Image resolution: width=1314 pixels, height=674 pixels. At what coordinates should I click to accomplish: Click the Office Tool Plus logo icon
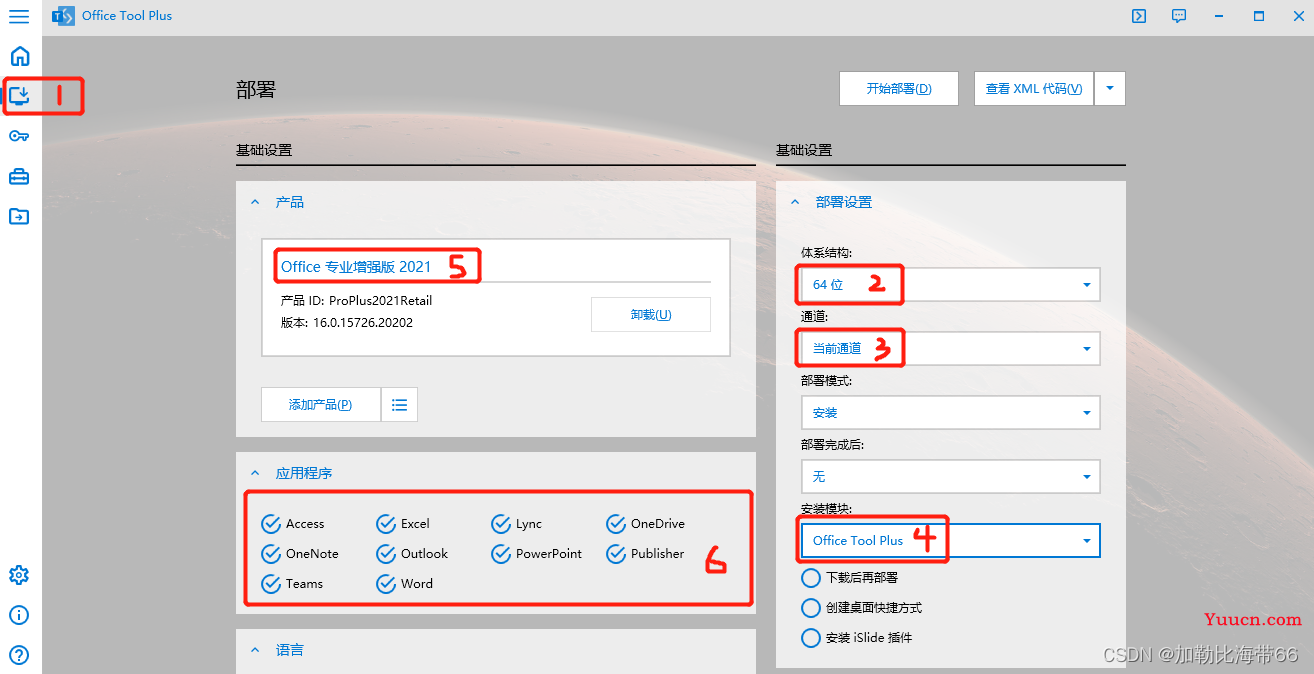[x=63, y=16]
